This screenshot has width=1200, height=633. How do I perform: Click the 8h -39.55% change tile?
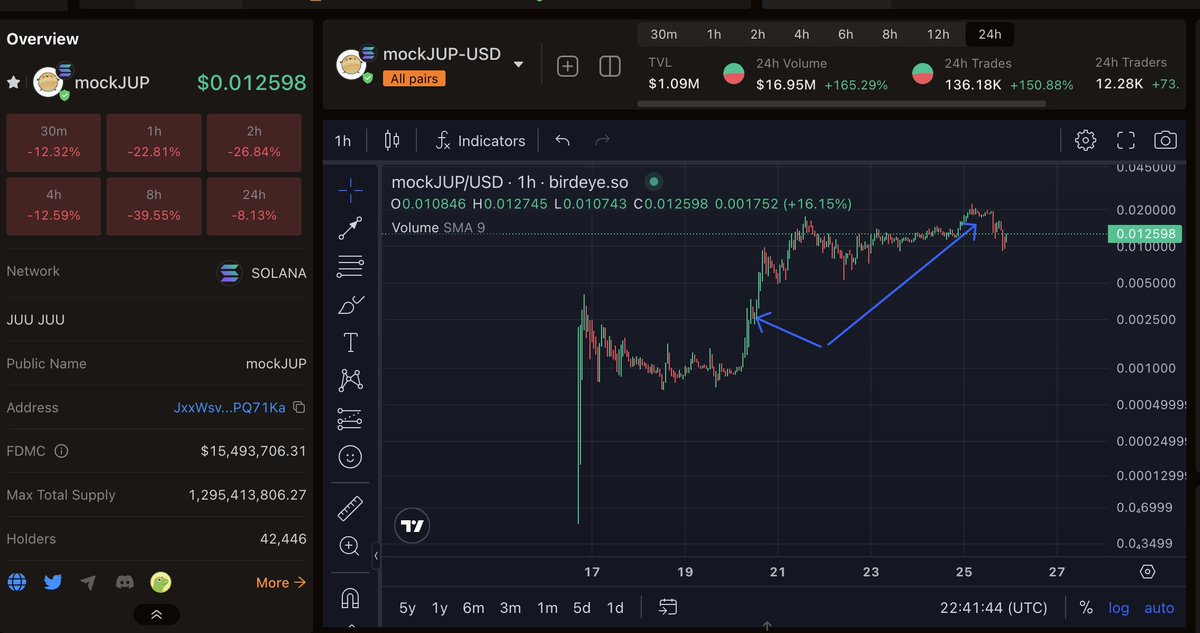[154, 205]
